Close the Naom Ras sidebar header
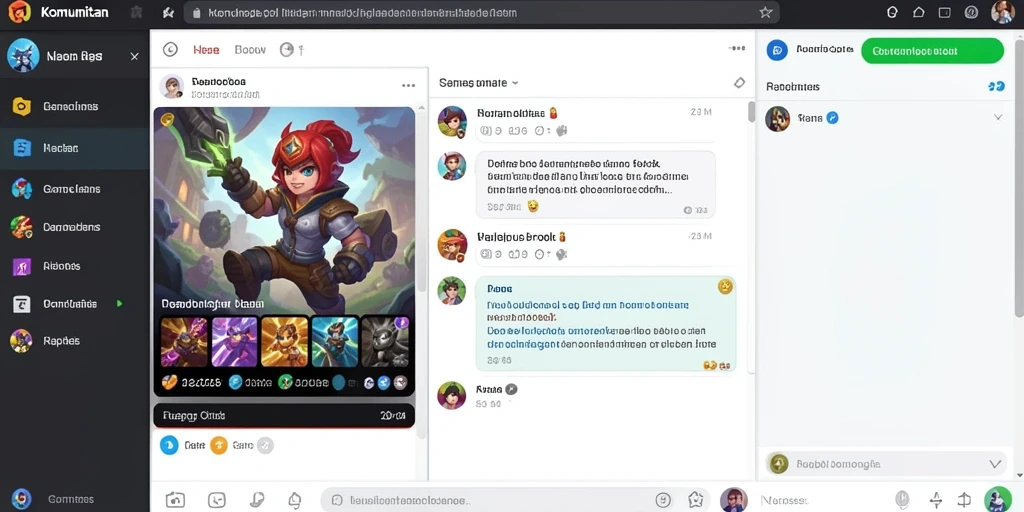Image resolution: width=1024 pixels, height=512 pixels. pos(135,57)
